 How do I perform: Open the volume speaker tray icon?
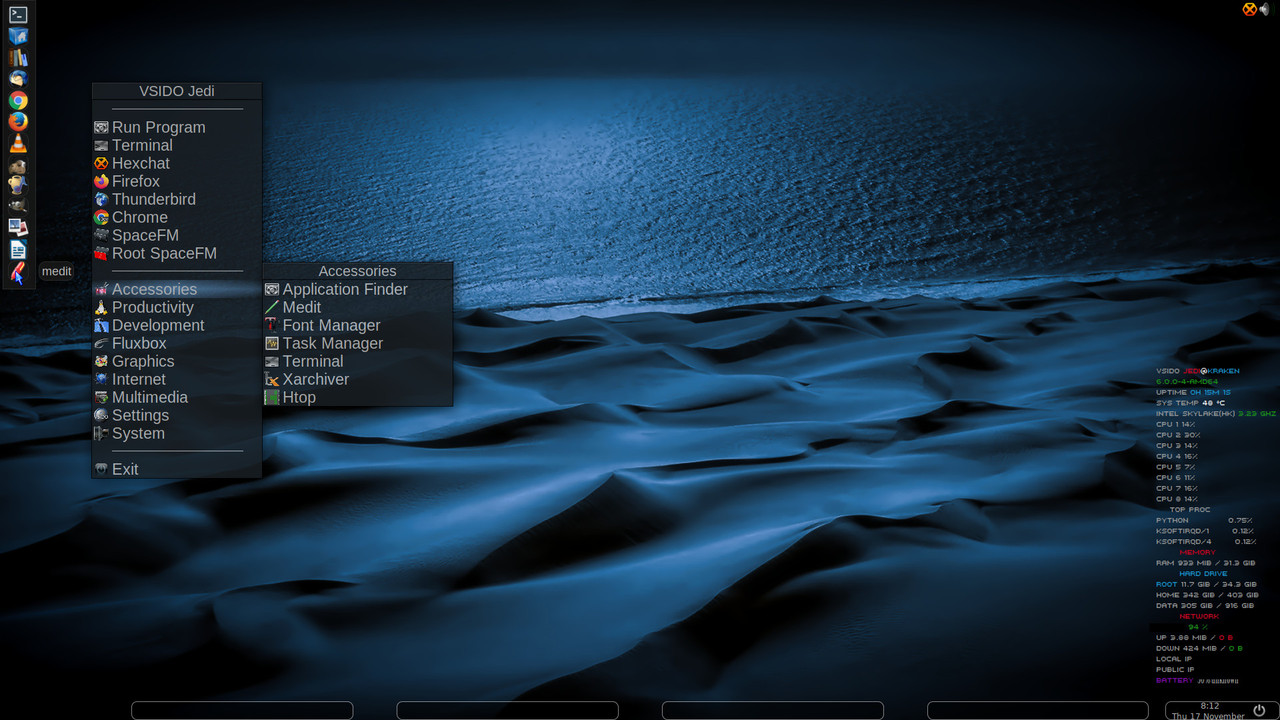tap(1264, 9)
